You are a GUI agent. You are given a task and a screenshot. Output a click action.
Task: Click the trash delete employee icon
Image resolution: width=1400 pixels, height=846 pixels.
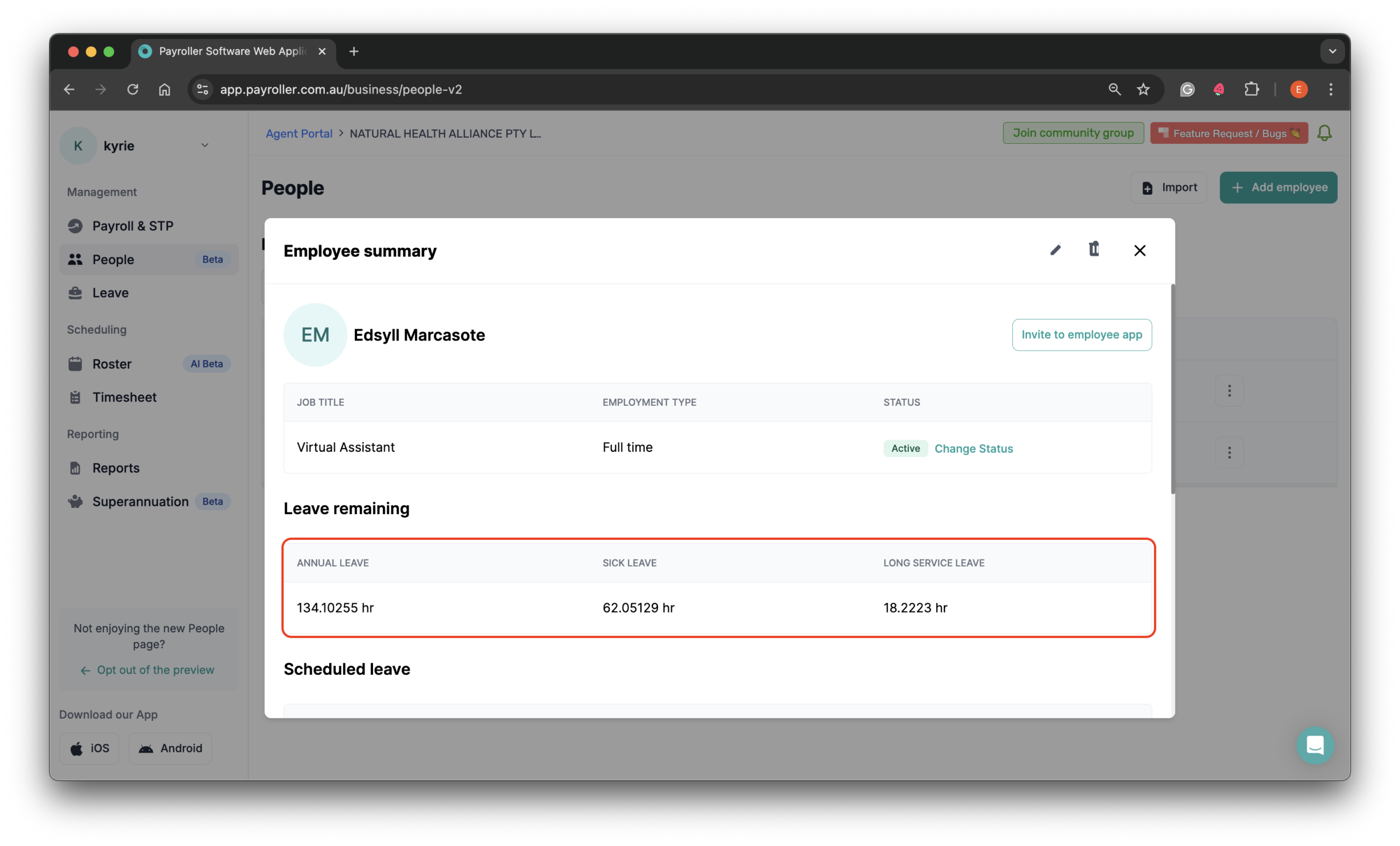(1094, 249)
